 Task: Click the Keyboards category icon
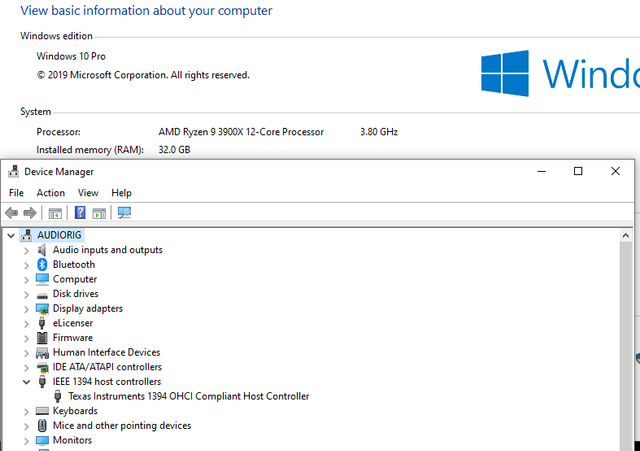(x=42, y=411)
